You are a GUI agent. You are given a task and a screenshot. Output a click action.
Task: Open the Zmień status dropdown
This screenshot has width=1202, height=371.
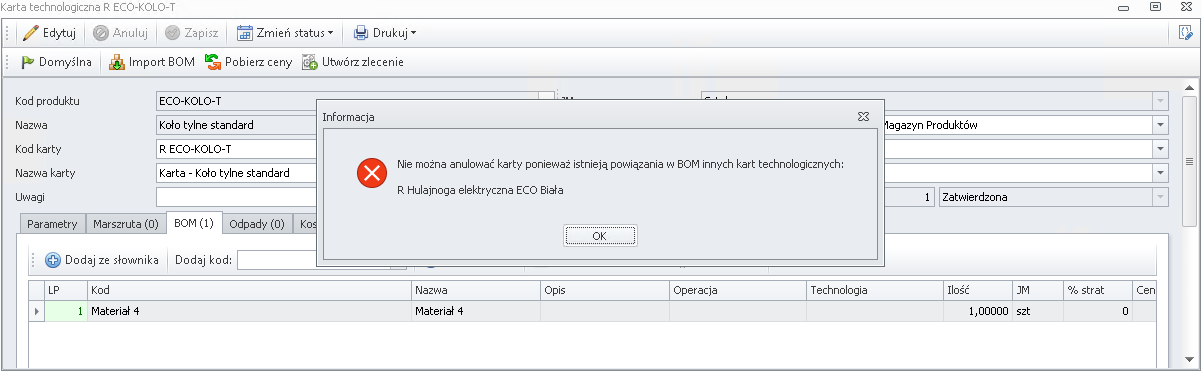coord(285,32)
